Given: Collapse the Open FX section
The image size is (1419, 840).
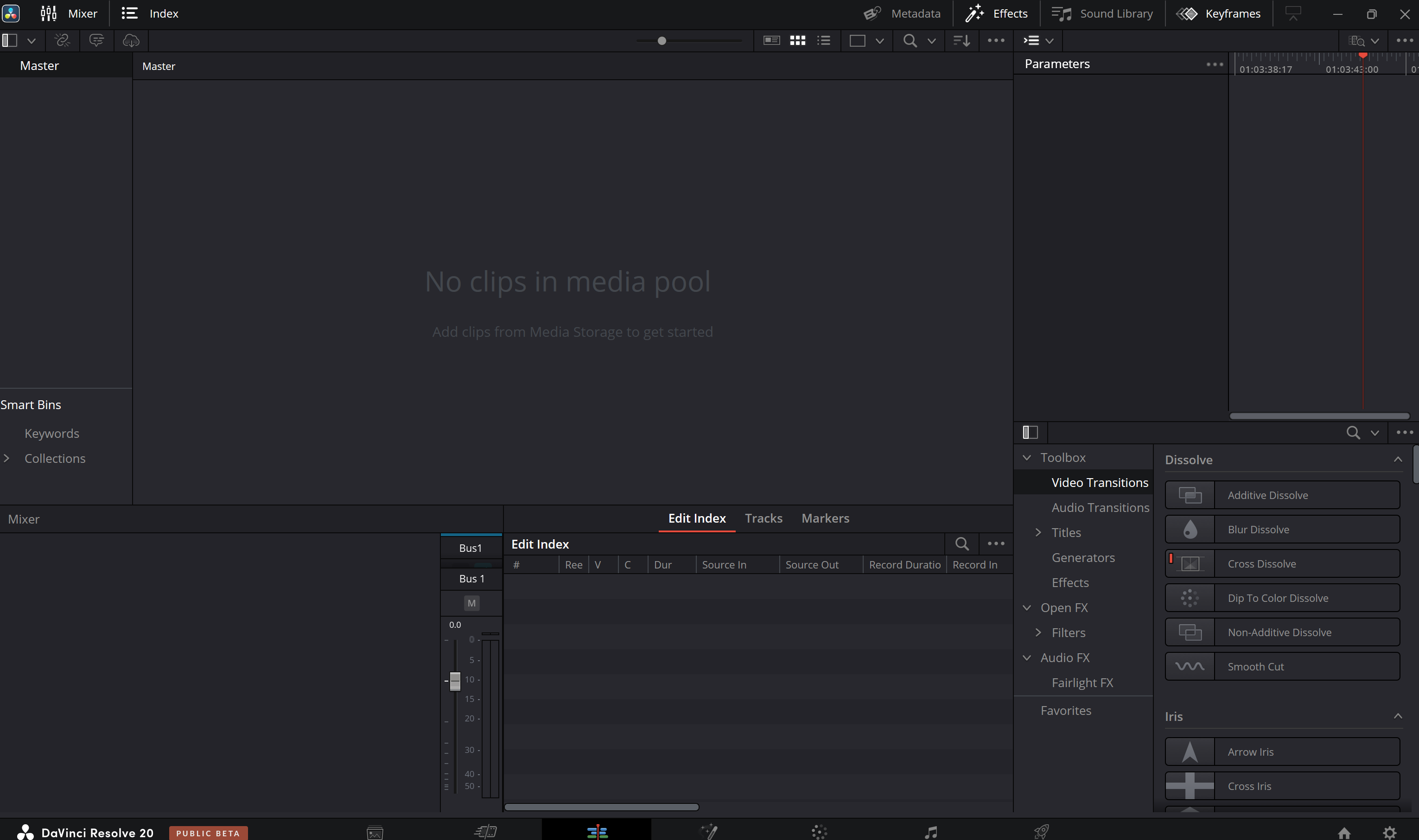Looking at the screenshot, I should (1027, 608).
